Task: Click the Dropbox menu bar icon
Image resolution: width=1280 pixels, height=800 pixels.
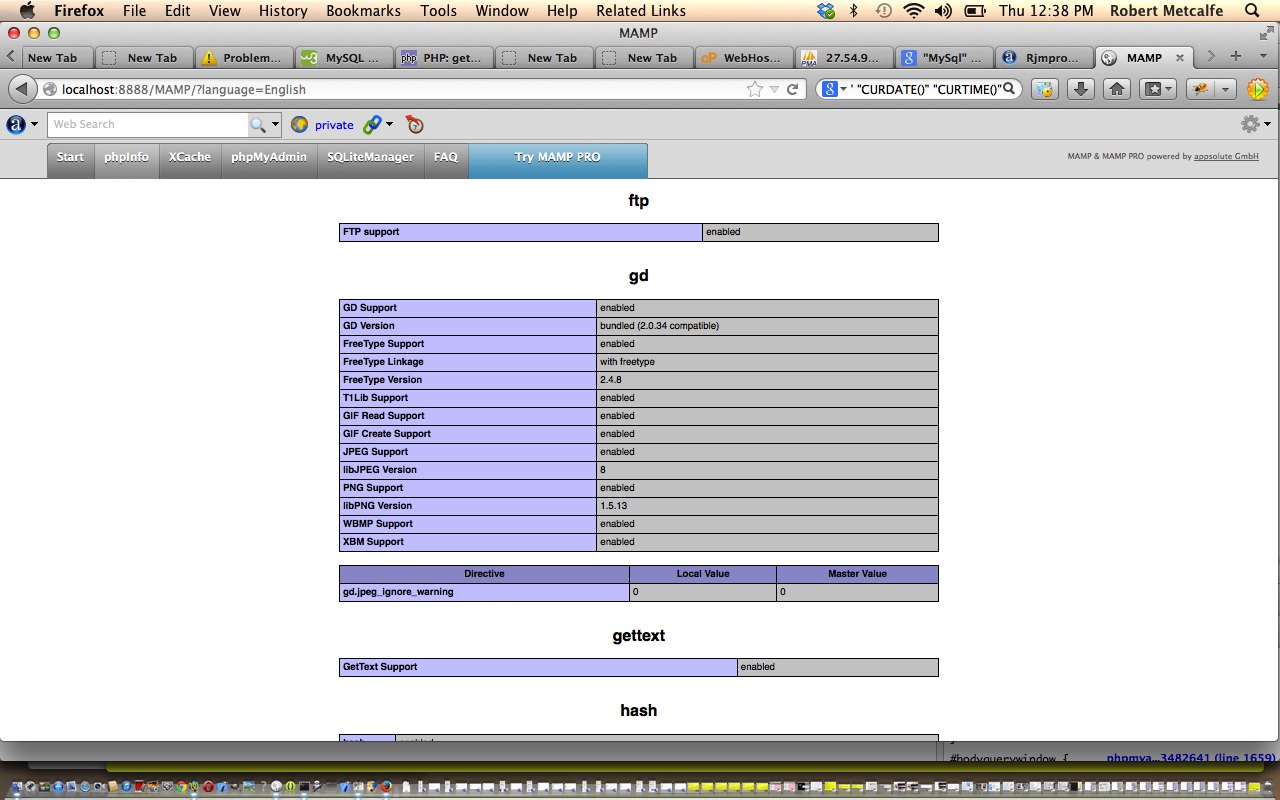Action: tap(825, 11)
